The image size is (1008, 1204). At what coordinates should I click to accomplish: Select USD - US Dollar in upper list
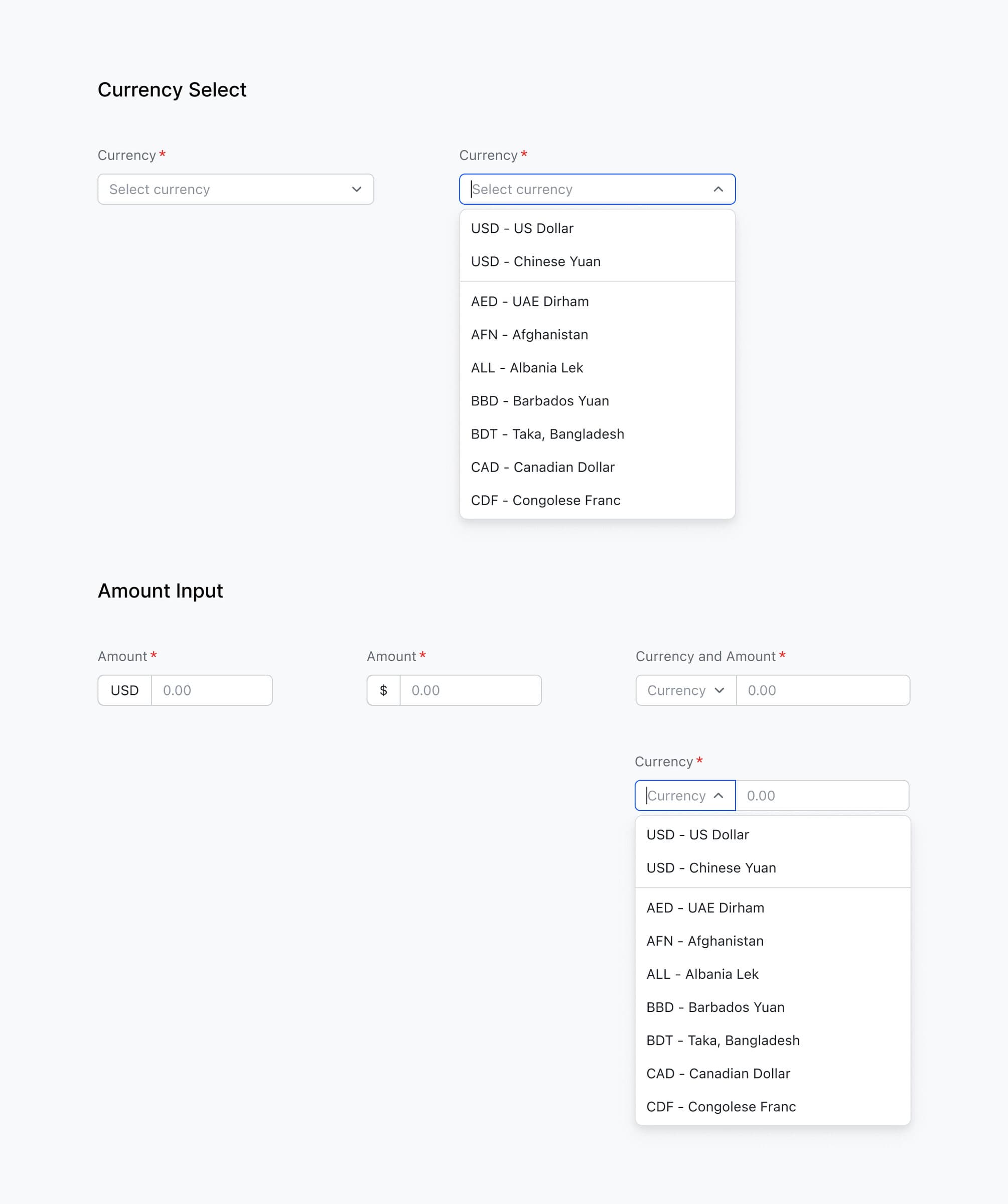[x=522, y=228]
